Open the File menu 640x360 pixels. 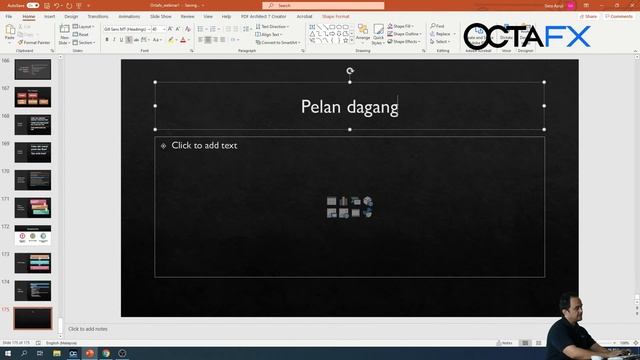point(9,16)
